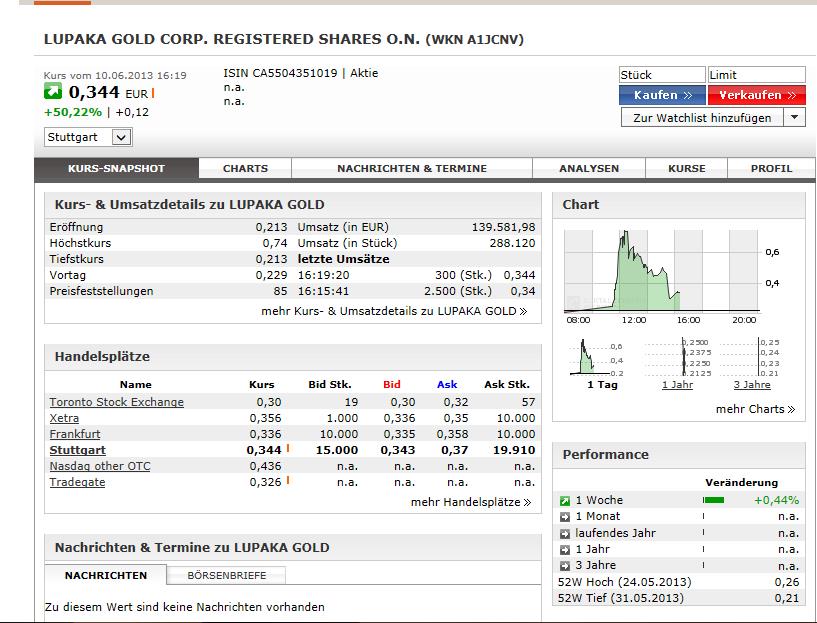Open the 3 Jahre mini chart thumbnail
817x623 pixels.
pos(752,358)
